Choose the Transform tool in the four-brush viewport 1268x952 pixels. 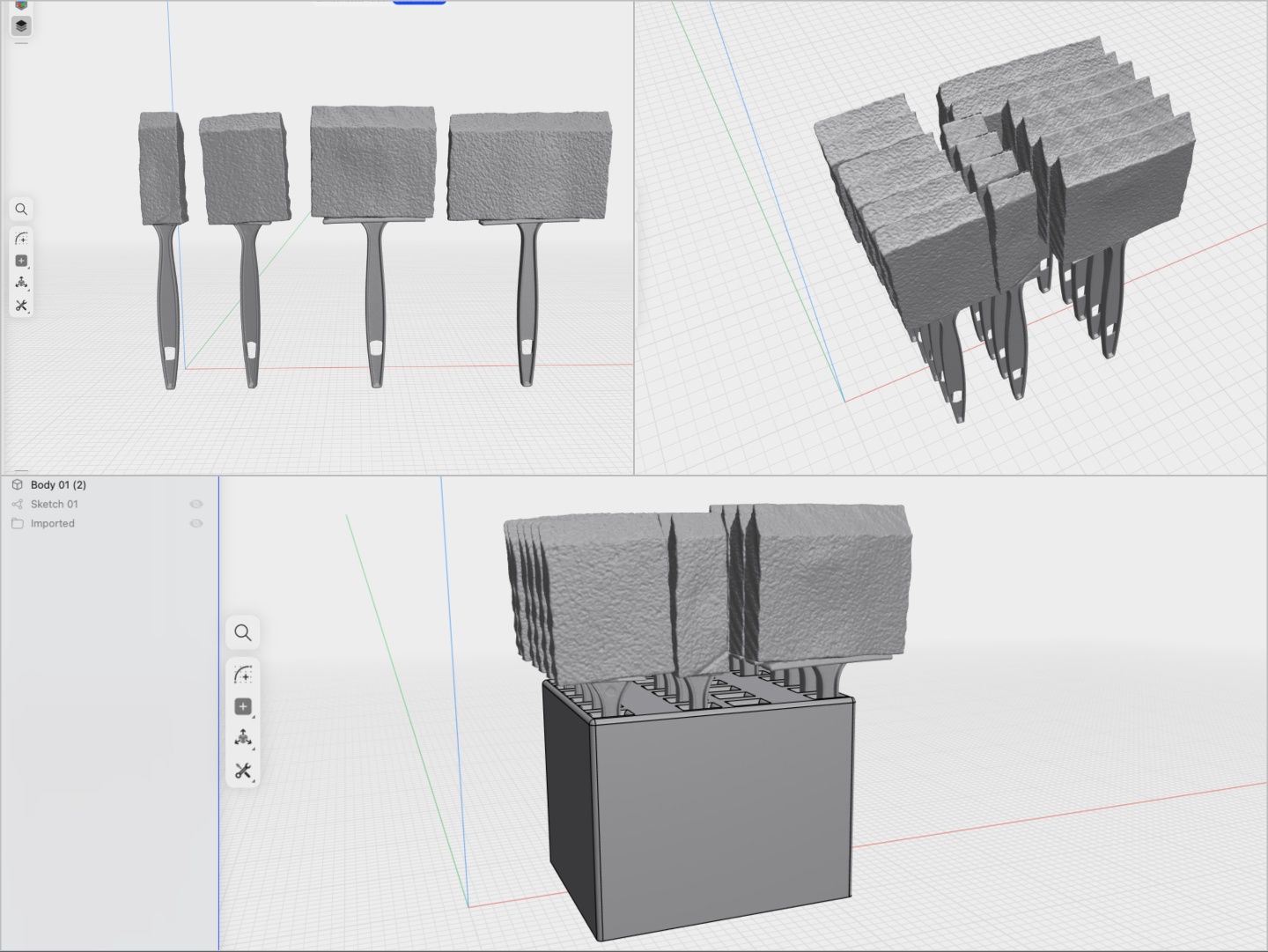point(21,283)
